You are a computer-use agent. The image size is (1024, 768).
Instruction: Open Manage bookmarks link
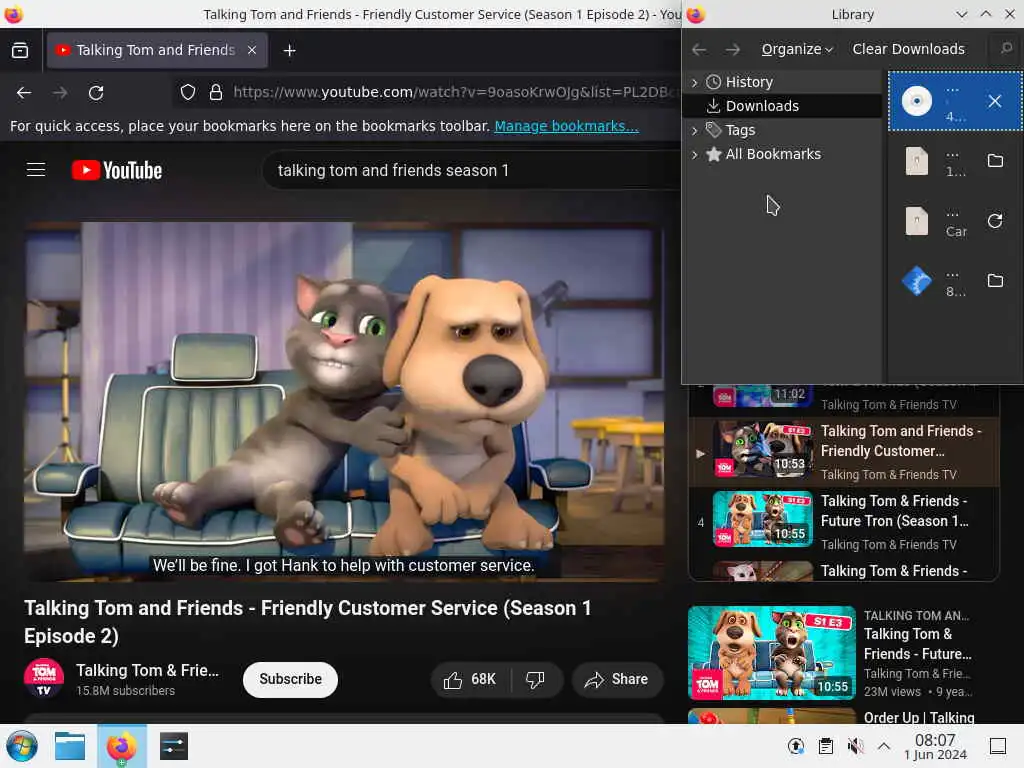566,126
